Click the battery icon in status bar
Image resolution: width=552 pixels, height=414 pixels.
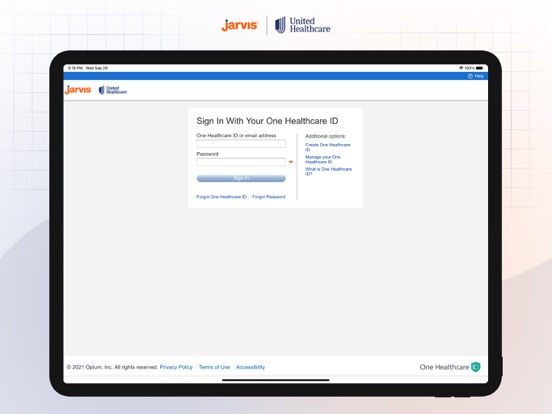pyautogui.click(x=479, y=68)
